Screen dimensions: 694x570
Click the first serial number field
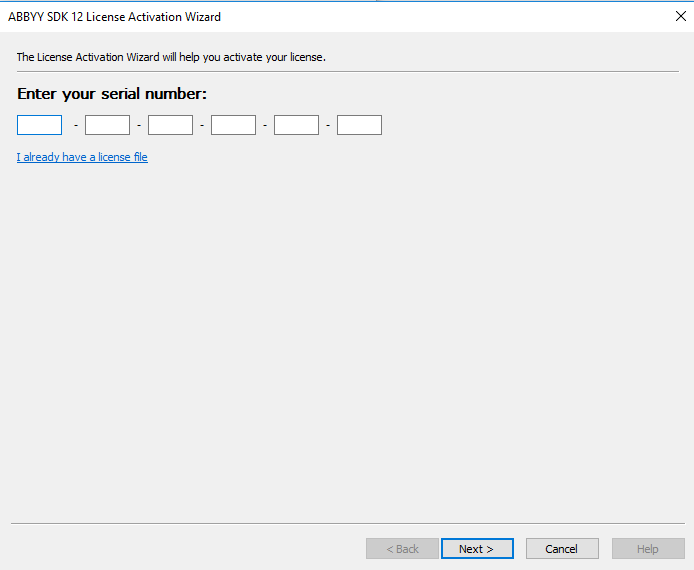click(39, 125)
